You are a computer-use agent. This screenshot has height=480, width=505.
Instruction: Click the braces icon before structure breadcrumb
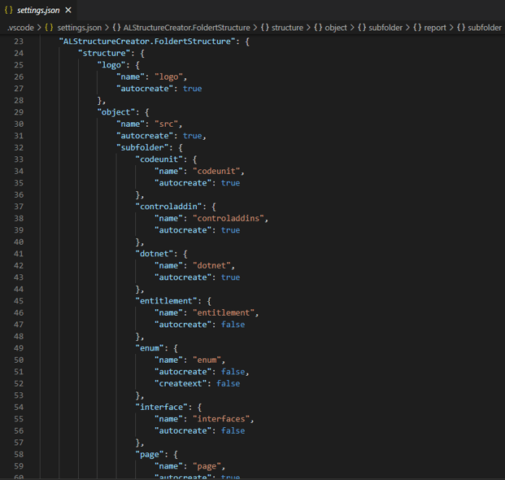[265, 28]
